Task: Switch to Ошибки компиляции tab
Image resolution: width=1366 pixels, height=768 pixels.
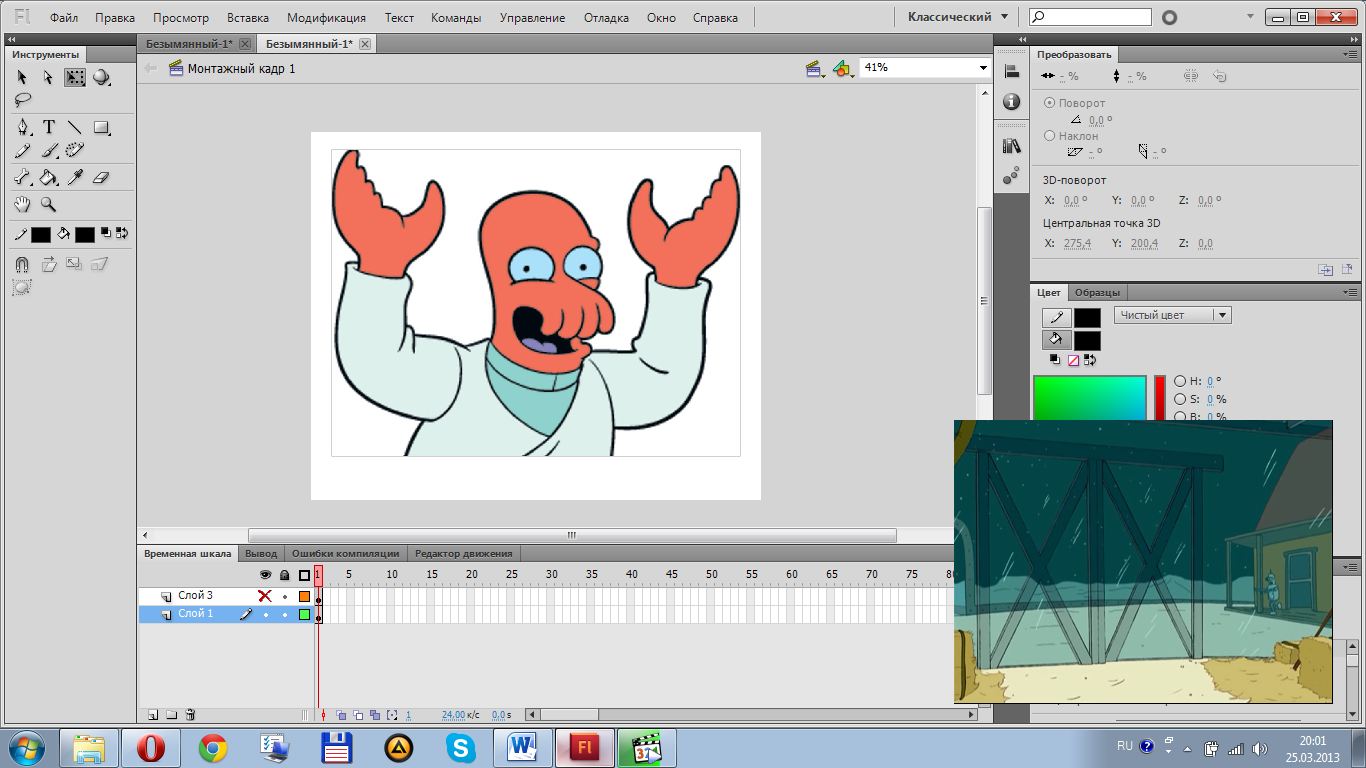Action: point(345,553)
